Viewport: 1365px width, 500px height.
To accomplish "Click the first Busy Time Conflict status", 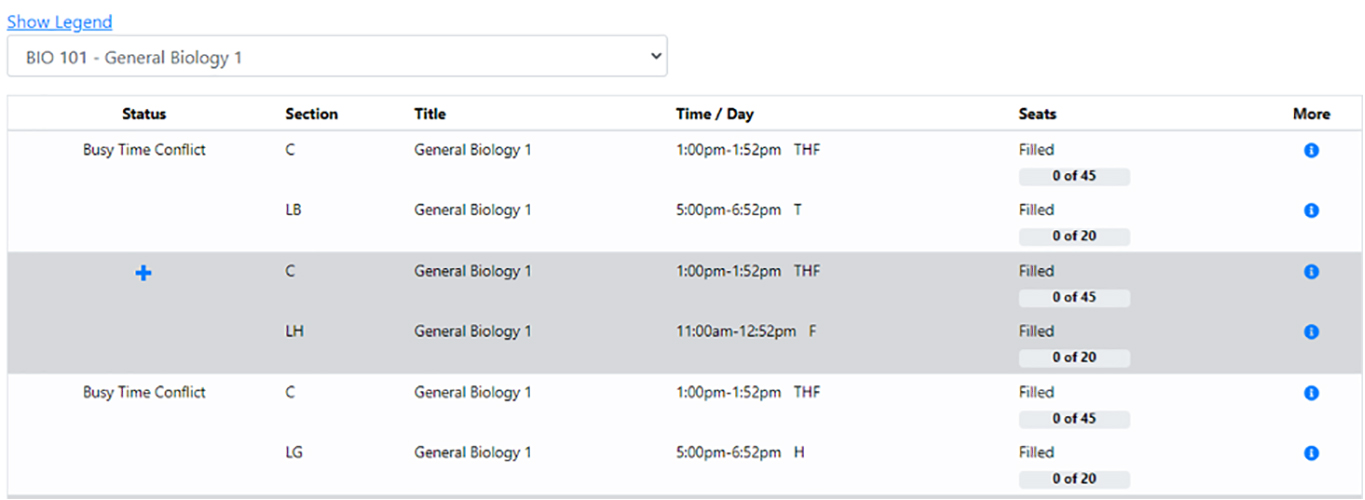I will pos(144,151).
